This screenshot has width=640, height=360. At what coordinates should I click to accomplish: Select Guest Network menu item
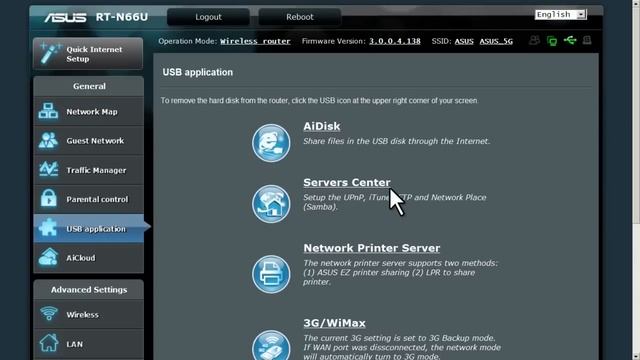click(89, 141)
